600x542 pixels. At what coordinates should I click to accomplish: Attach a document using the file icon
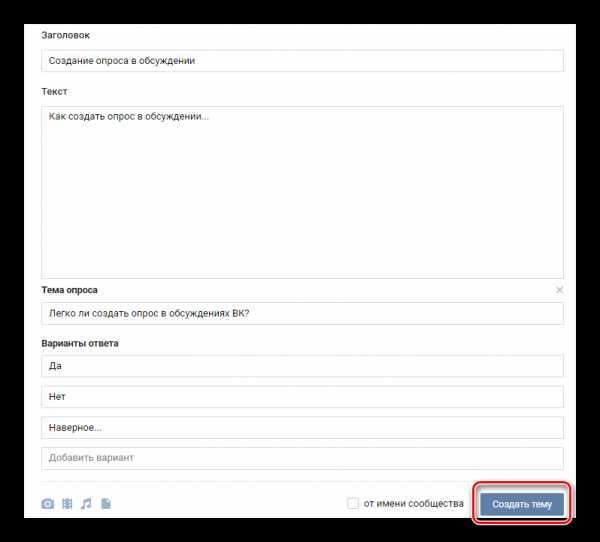click(106, 504)
